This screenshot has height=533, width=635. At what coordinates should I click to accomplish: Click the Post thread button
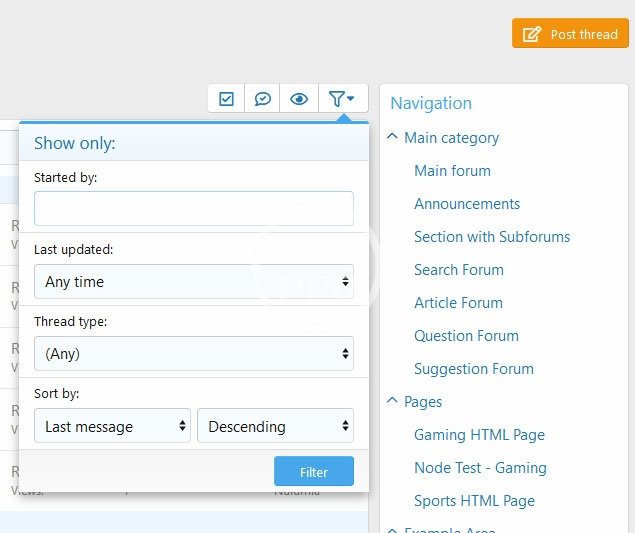coord(570,34)
